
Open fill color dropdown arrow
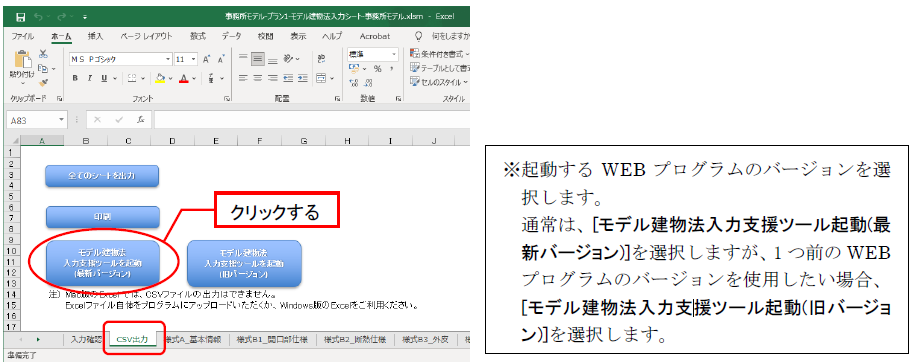coord(171,78)
